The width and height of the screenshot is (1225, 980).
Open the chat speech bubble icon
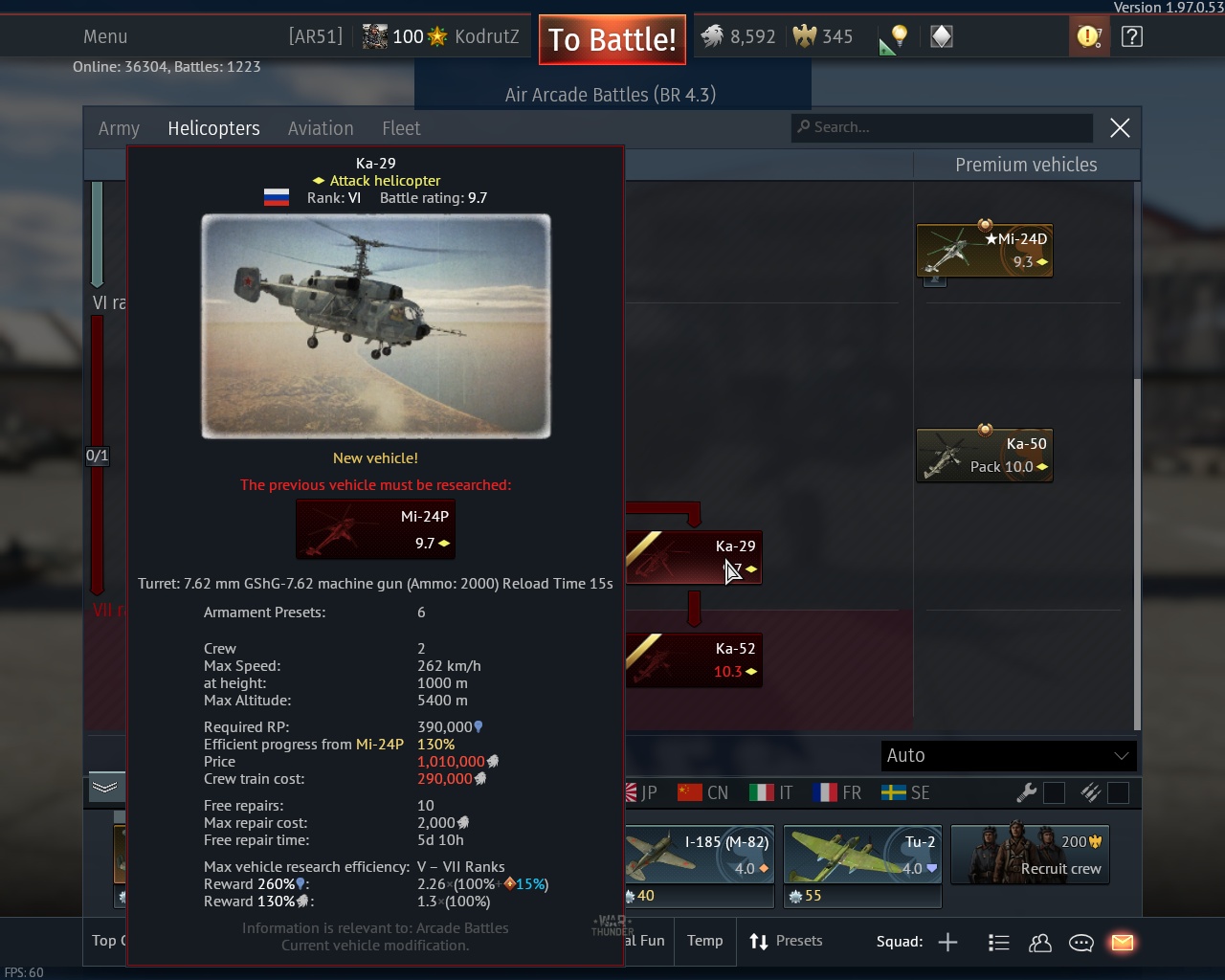1081,943
